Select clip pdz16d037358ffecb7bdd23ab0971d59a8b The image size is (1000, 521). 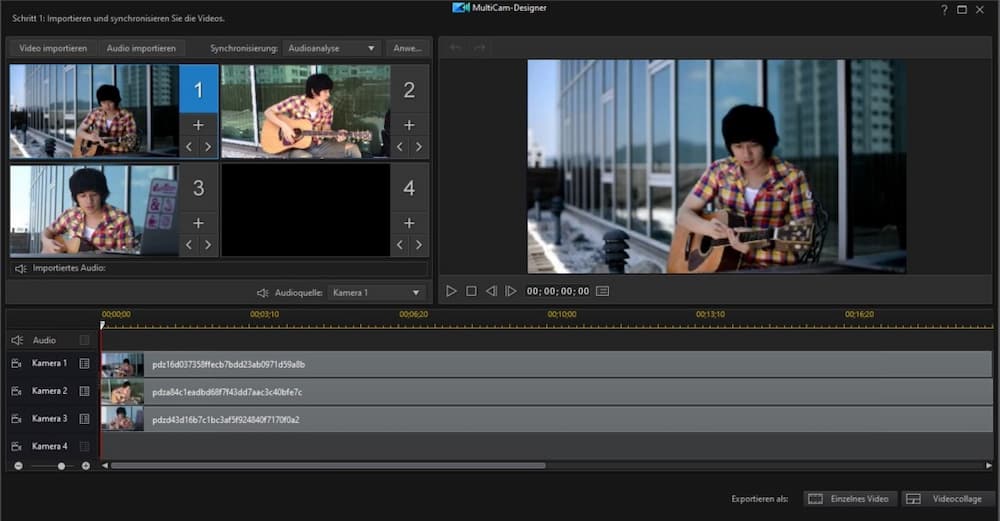pyautogui.click(x=547, y=364)
